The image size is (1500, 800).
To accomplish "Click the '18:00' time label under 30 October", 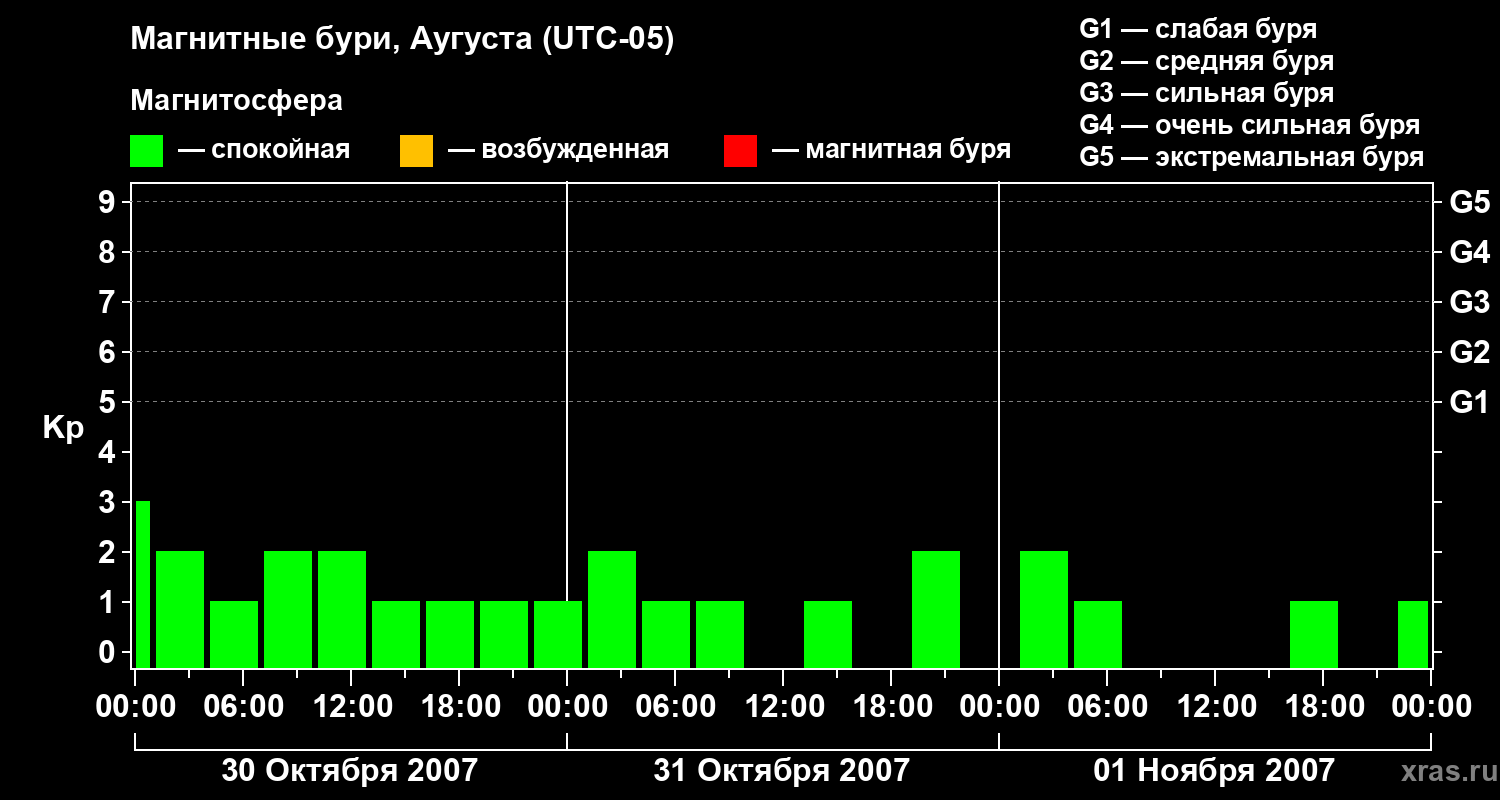I will click(x=459, y=707).
